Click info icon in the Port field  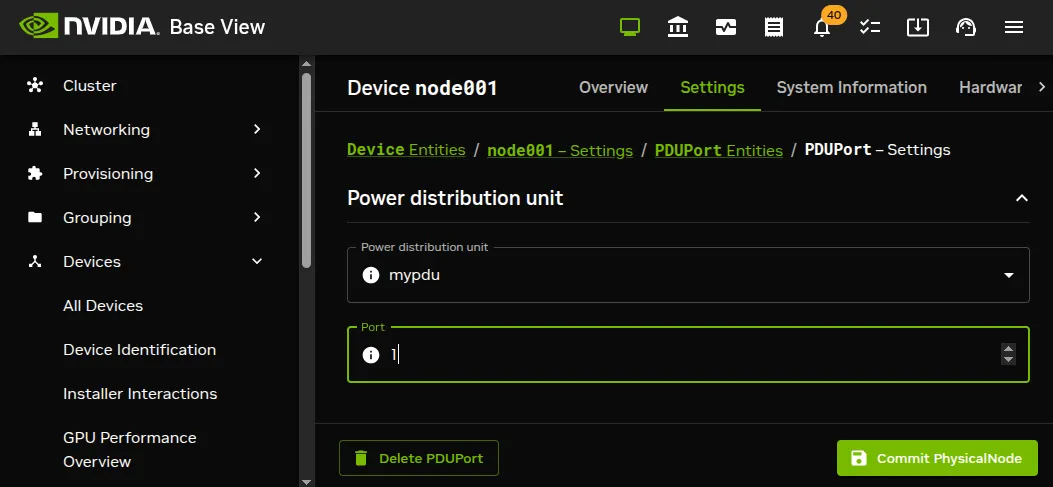click(x=371, y=355)
